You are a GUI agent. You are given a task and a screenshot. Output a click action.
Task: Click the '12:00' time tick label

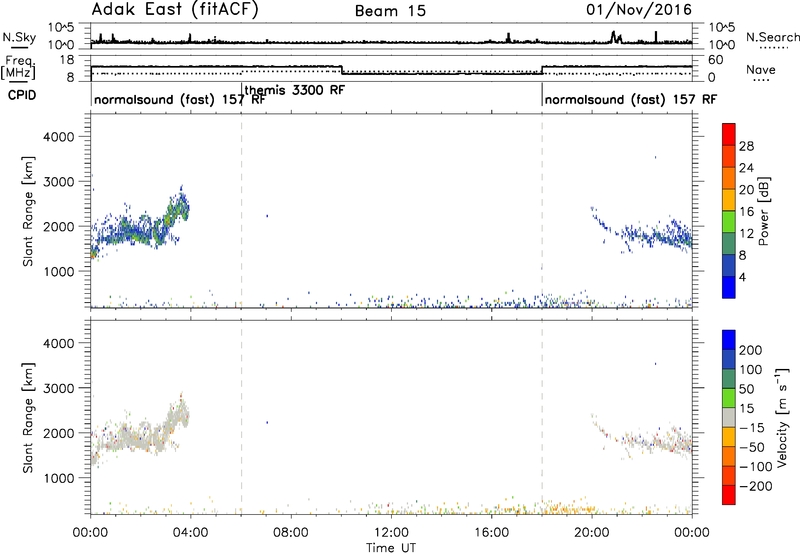pos(391,533)
